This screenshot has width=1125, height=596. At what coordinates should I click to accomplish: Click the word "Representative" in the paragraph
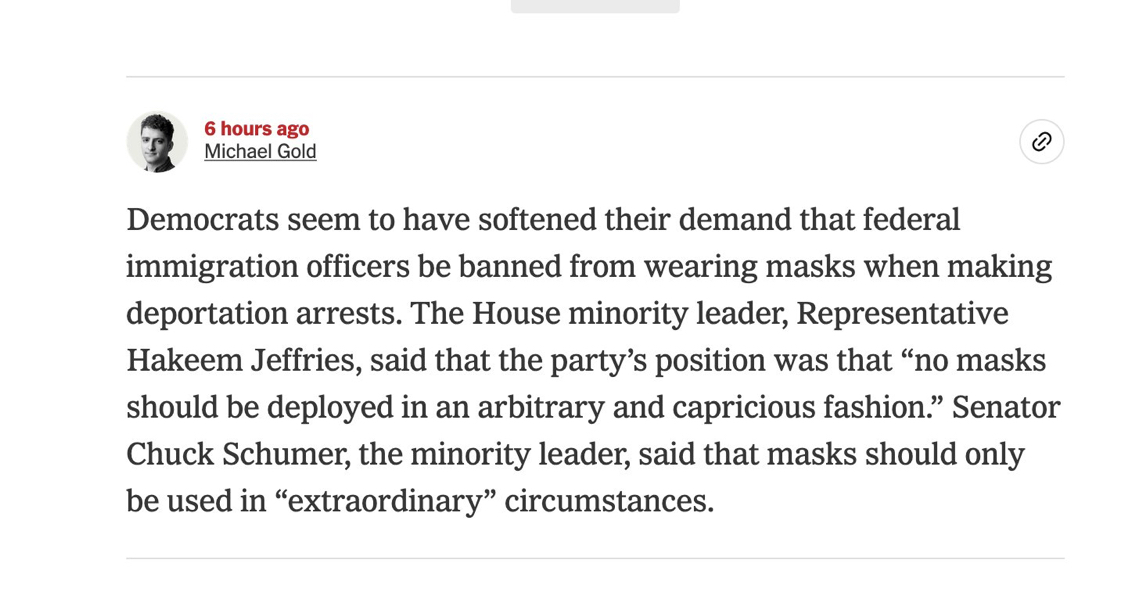click(x=902, y=313)
